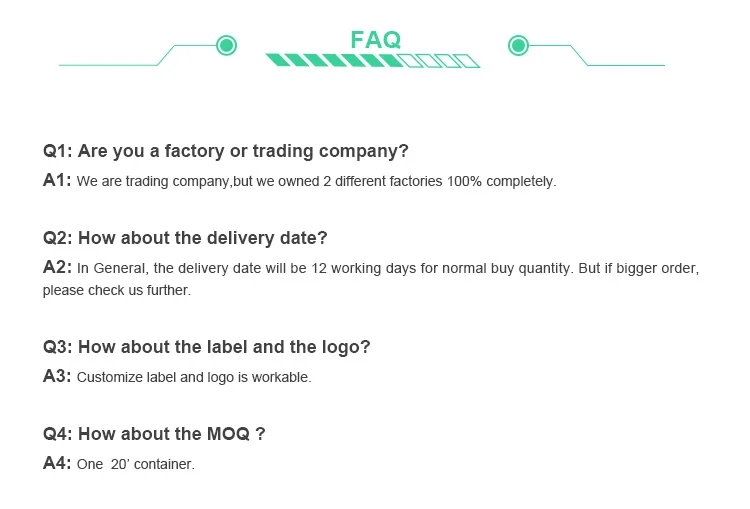The width and height of the screenshot is (750, 509).
Task: Click the right decorative green line
Action: tap(596, 55)
